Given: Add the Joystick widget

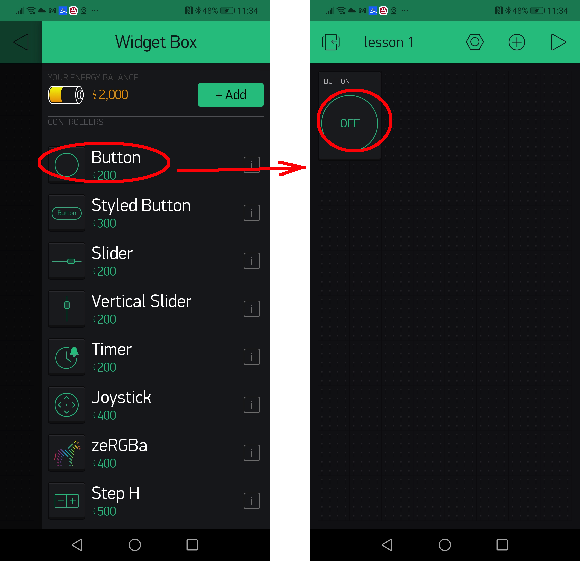Looking at the screenshot, I should tap(156, 405).
